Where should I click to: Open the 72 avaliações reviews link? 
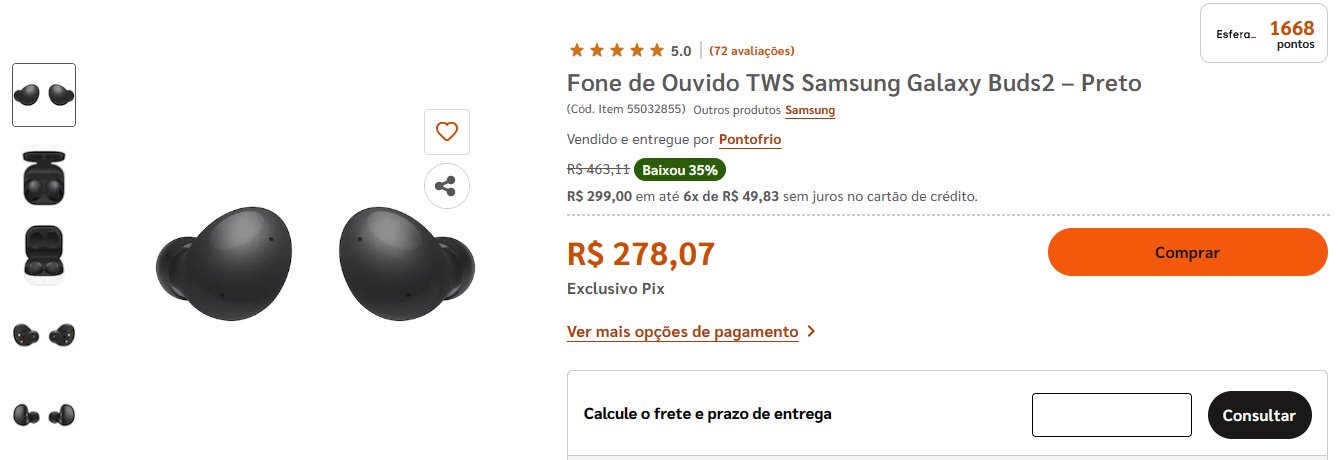click(752, 50)
